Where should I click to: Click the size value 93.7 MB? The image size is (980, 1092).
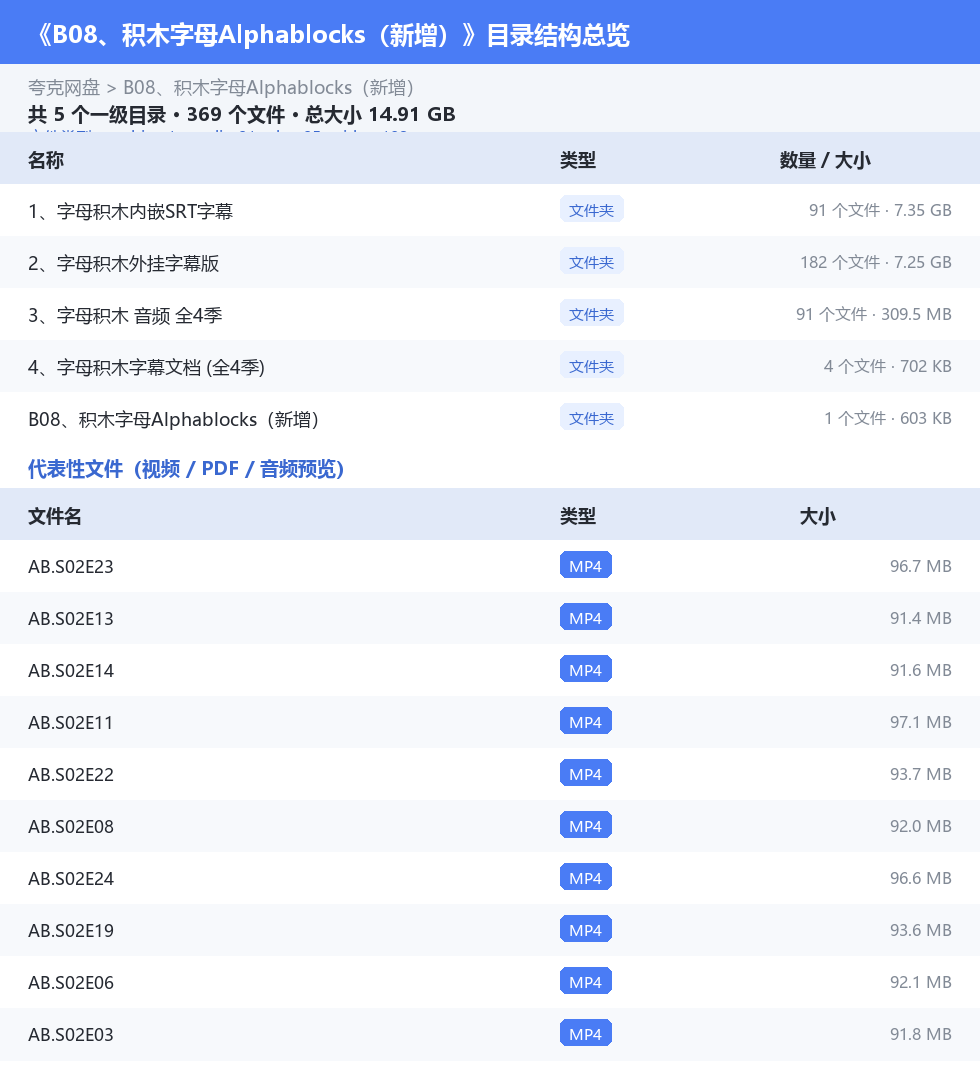pyautogui.click(x=920, y=774)
